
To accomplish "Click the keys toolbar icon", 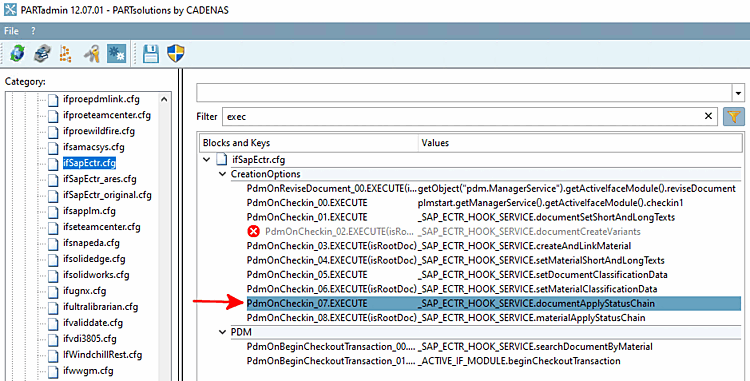I will pos(91,54).
